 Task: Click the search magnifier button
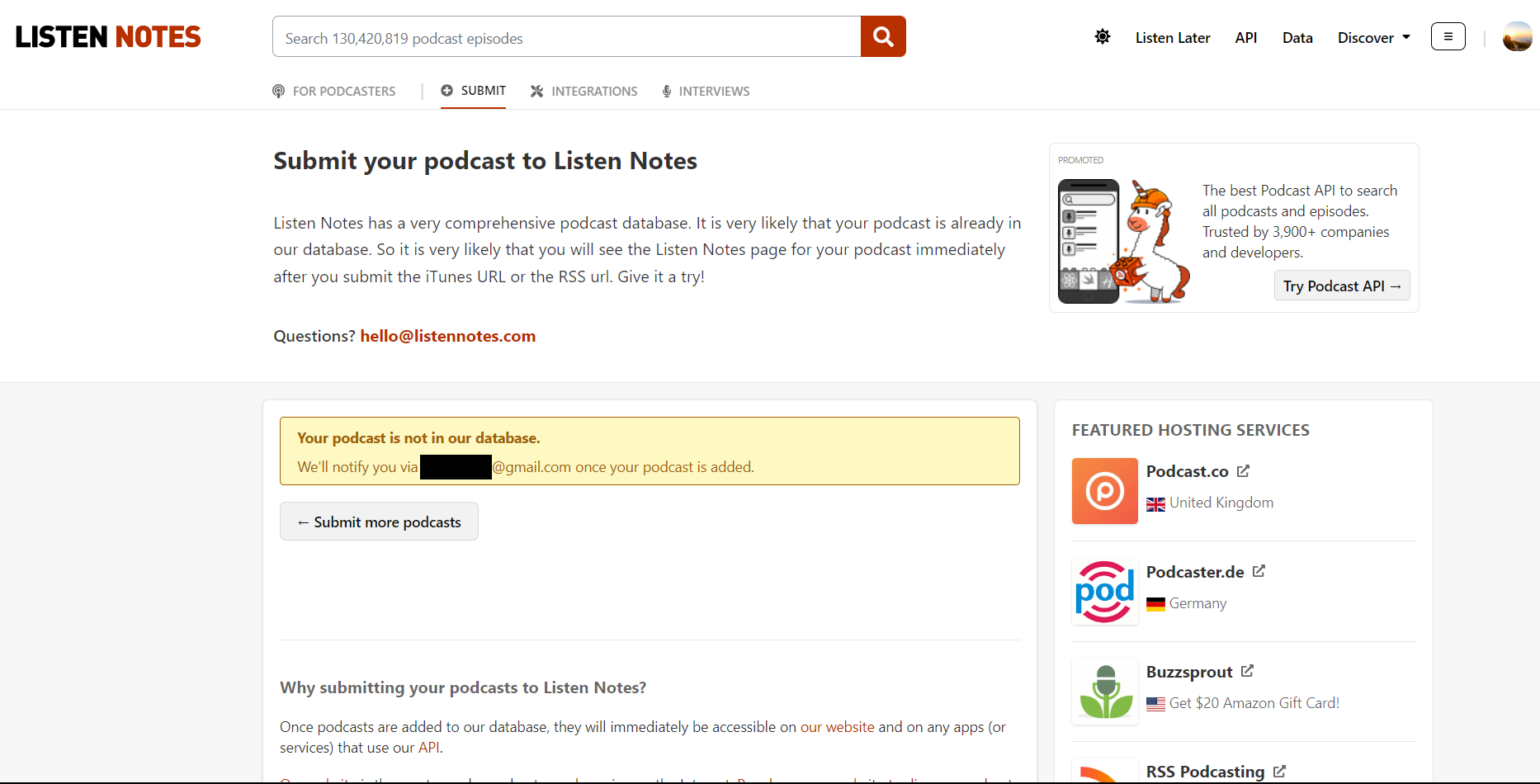[883, 36]
